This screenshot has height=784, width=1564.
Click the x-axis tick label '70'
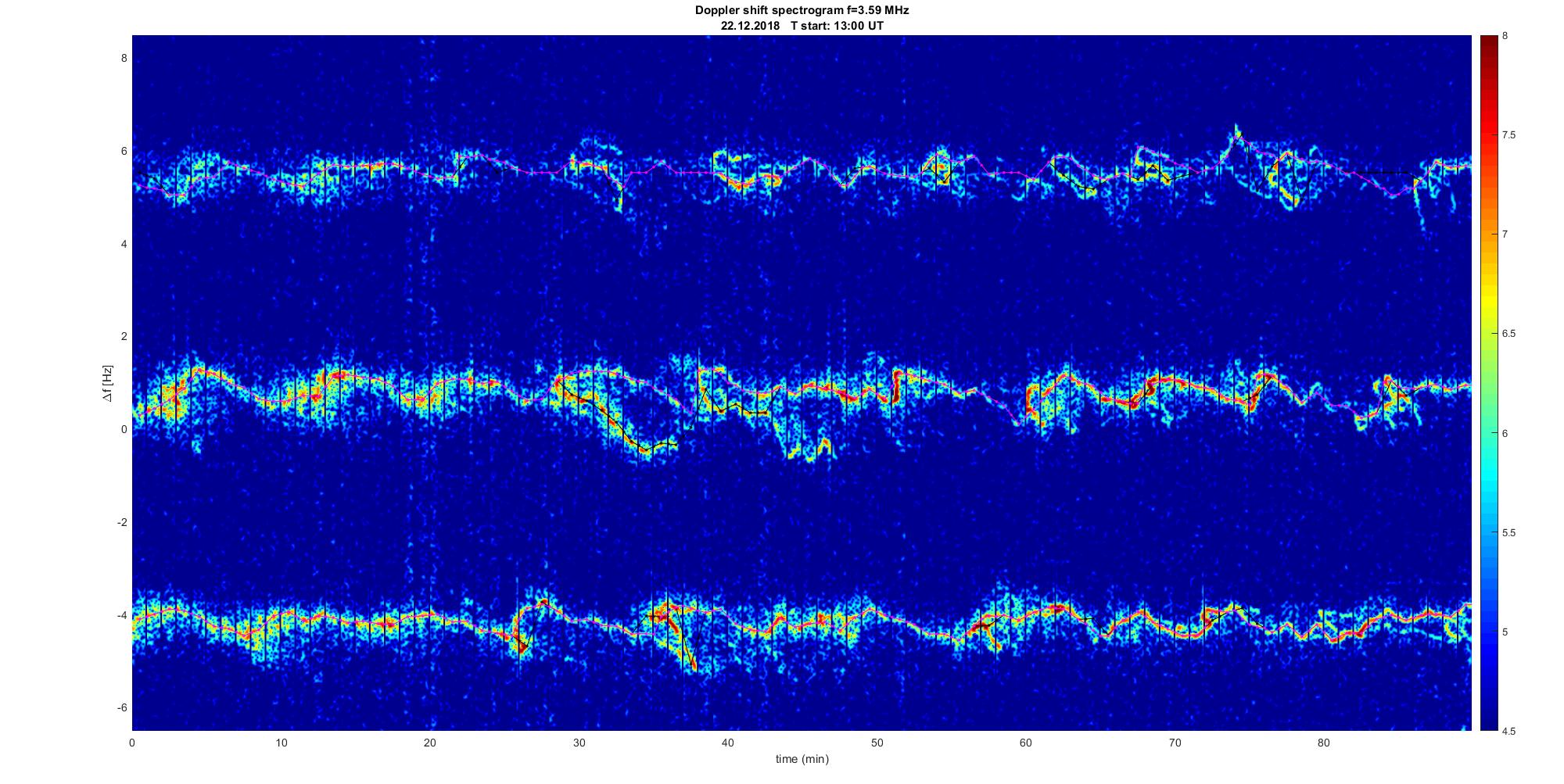tap(1175, 743)
